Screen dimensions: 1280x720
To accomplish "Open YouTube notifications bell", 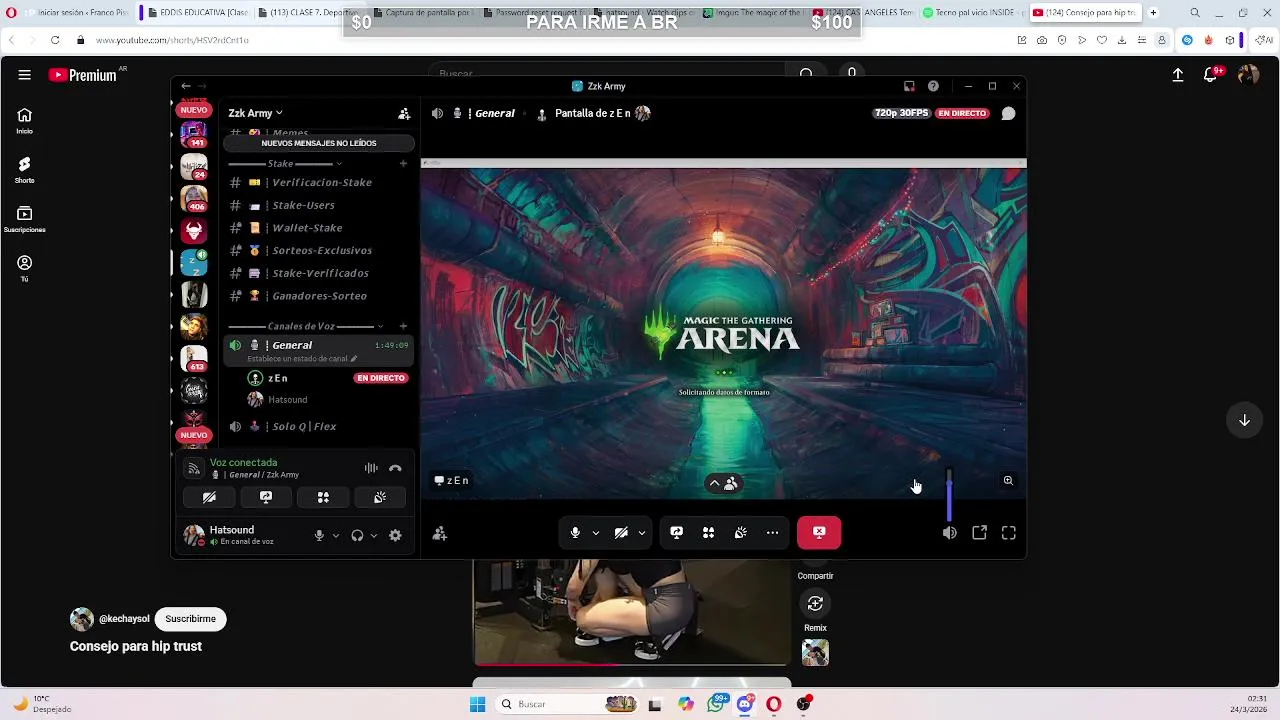I will tap(1211, 75).
